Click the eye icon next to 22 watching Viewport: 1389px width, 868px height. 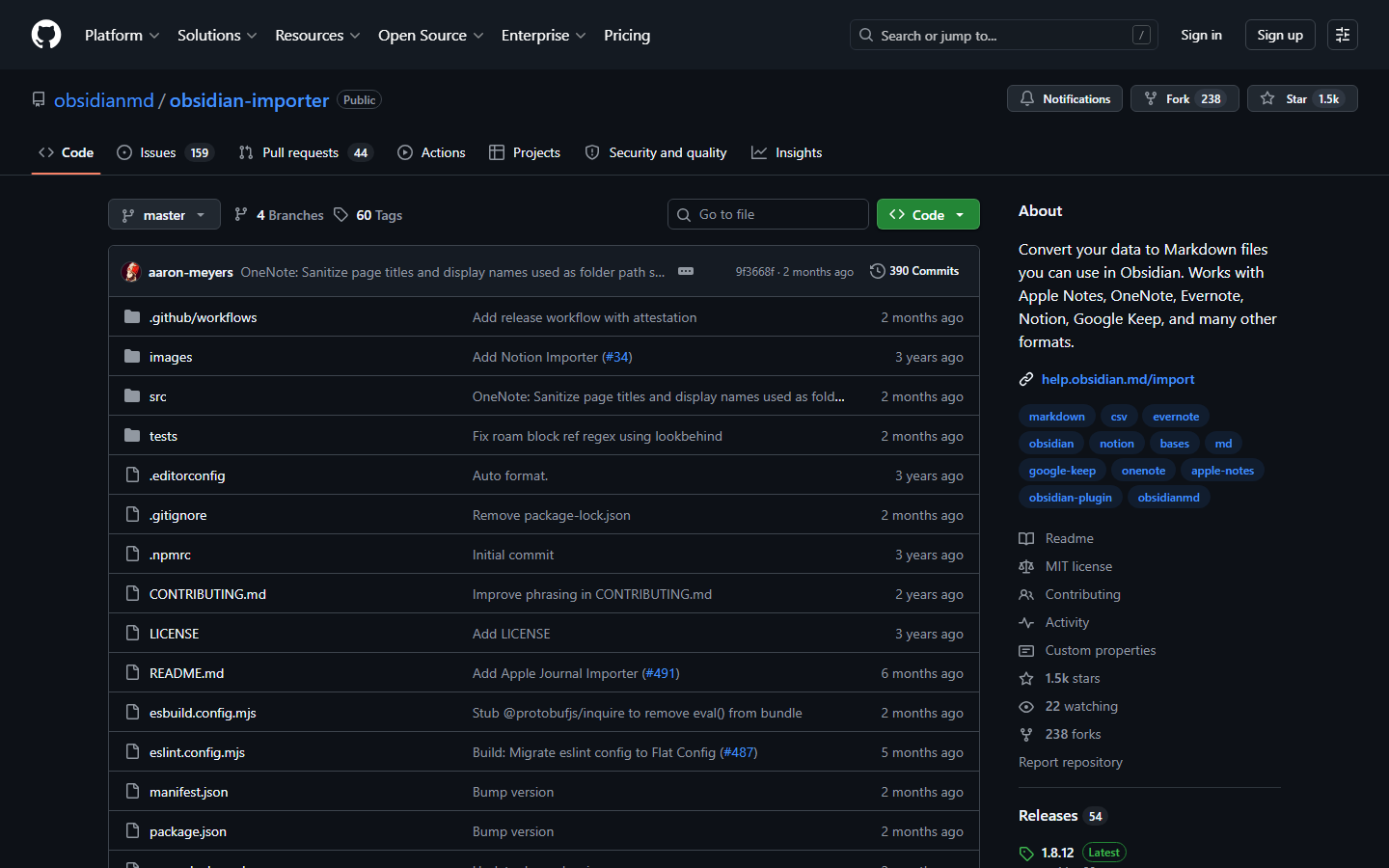(x=1026, y=706)
